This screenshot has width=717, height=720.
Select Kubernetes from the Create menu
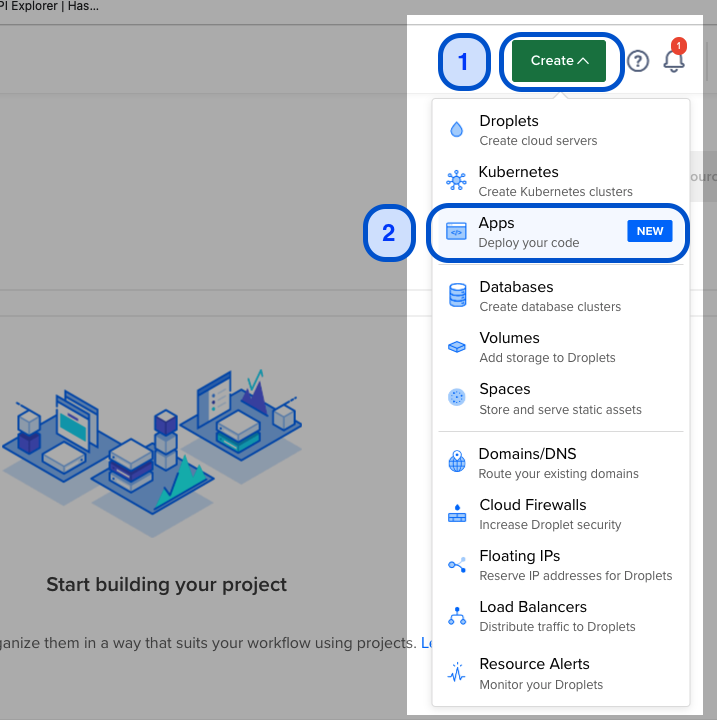point(560,181)
